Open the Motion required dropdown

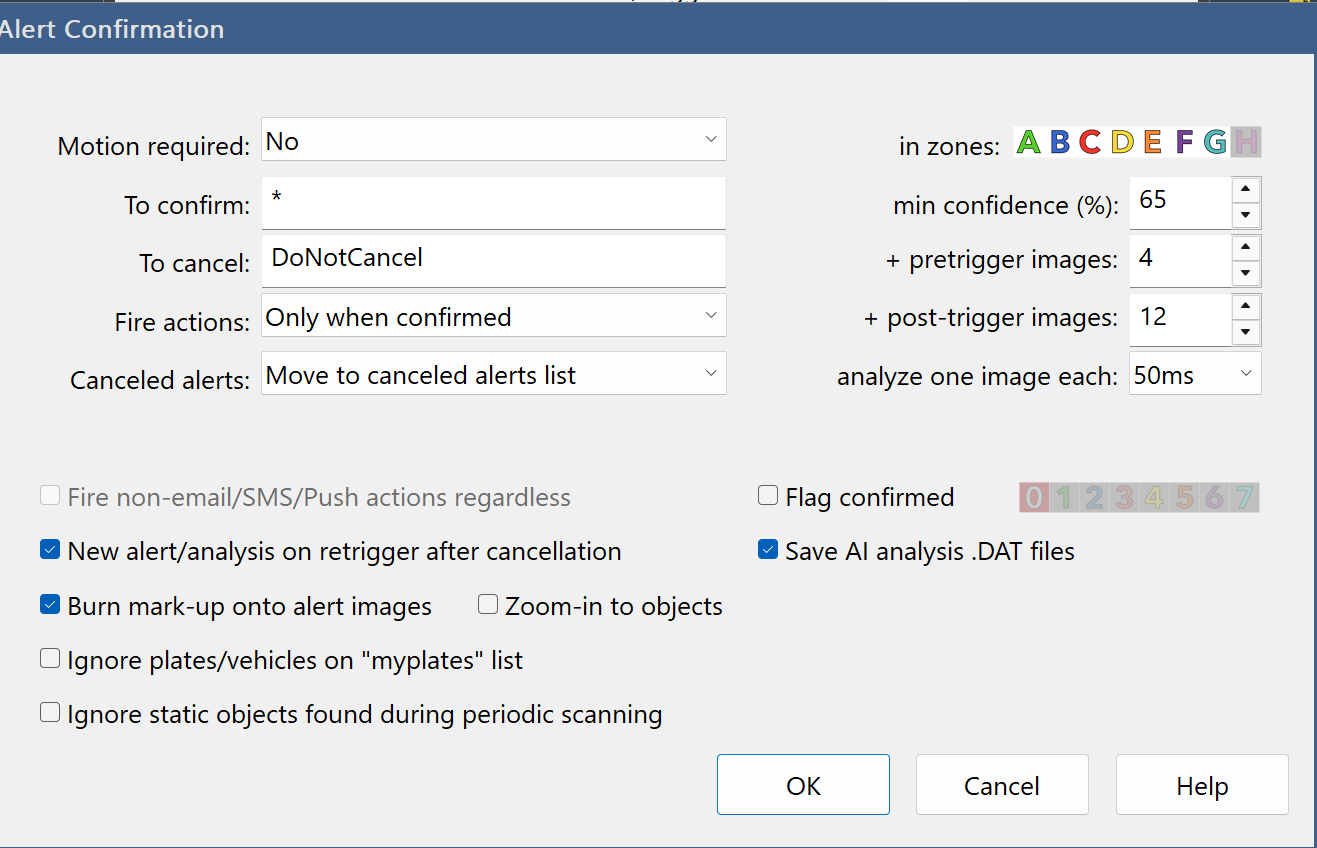pyautogui.click(x=710, y=140)
